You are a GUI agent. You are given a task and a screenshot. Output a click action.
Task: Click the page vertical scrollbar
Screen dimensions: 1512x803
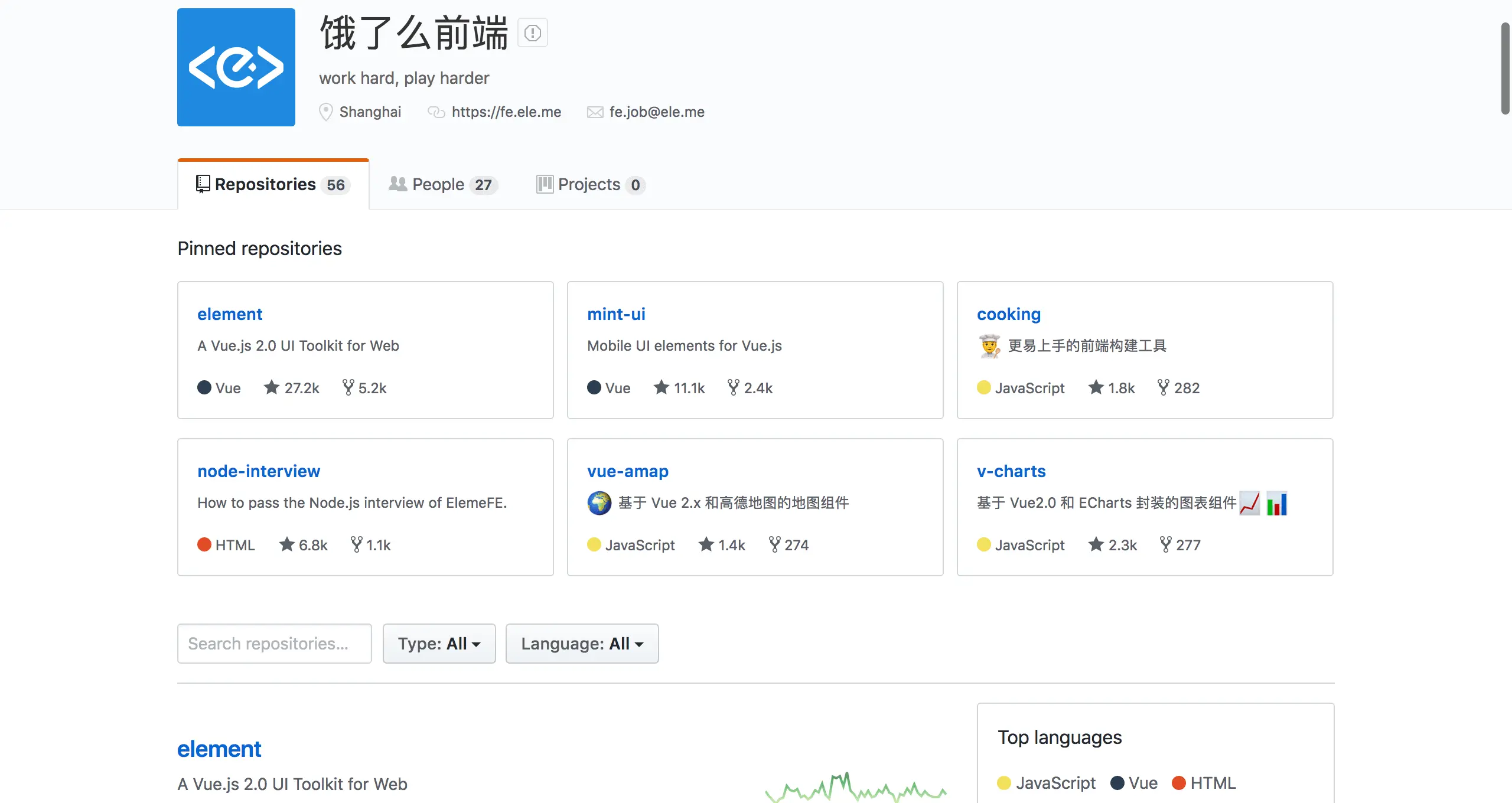1505,68
